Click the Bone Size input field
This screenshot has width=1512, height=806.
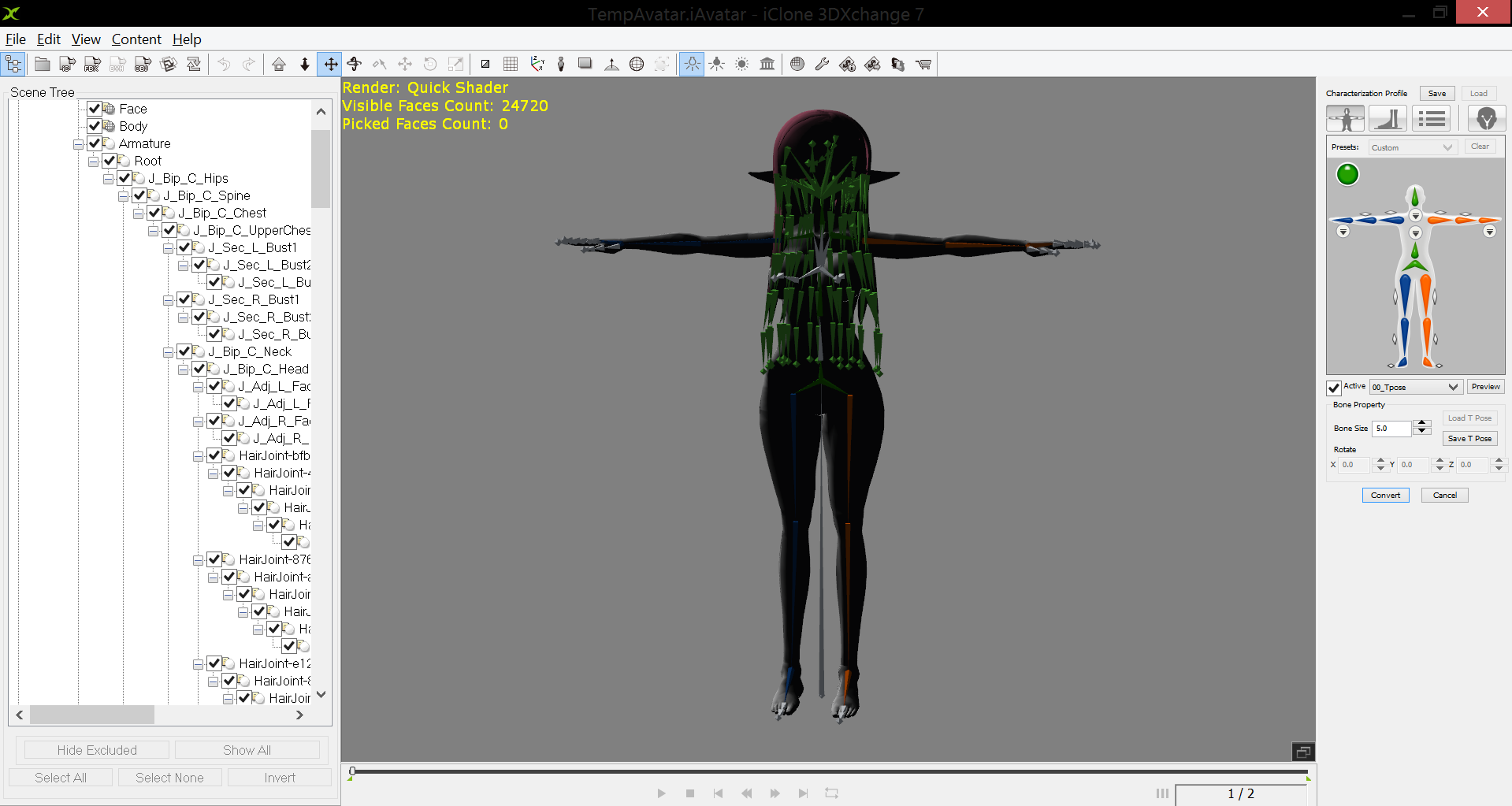(x=1391, y=429)
